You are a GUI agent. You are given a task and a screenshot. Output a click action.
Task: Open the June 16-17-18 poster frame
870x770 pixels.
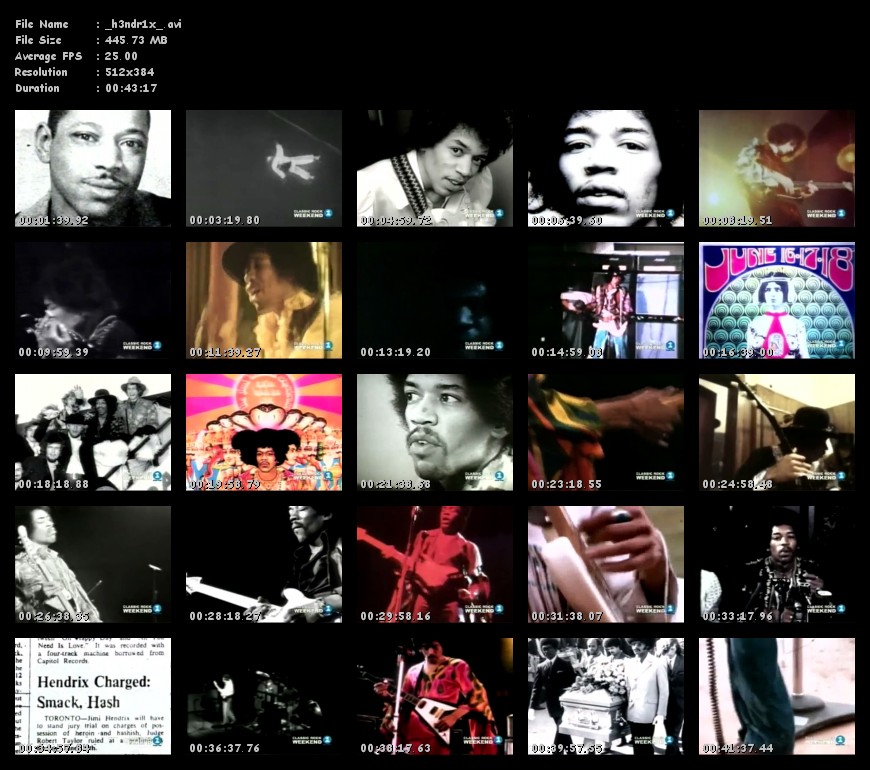(x=777, y=300)
